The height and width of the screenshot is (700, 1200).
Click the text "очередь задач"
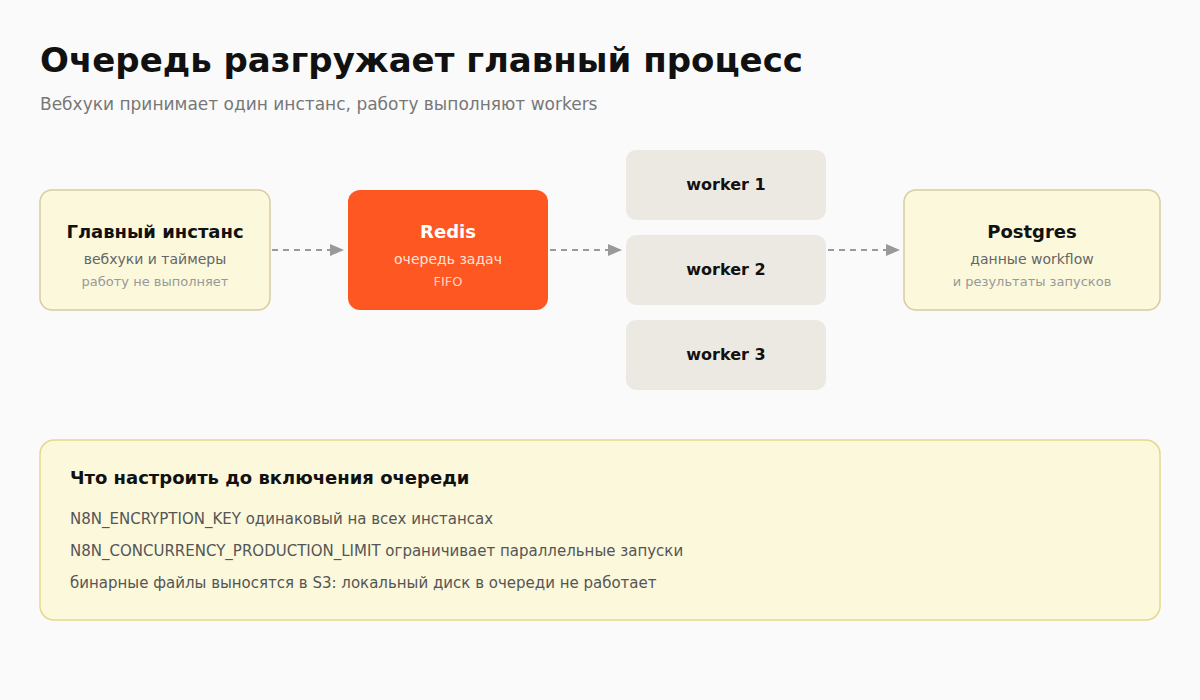click(x=448, y=259)
